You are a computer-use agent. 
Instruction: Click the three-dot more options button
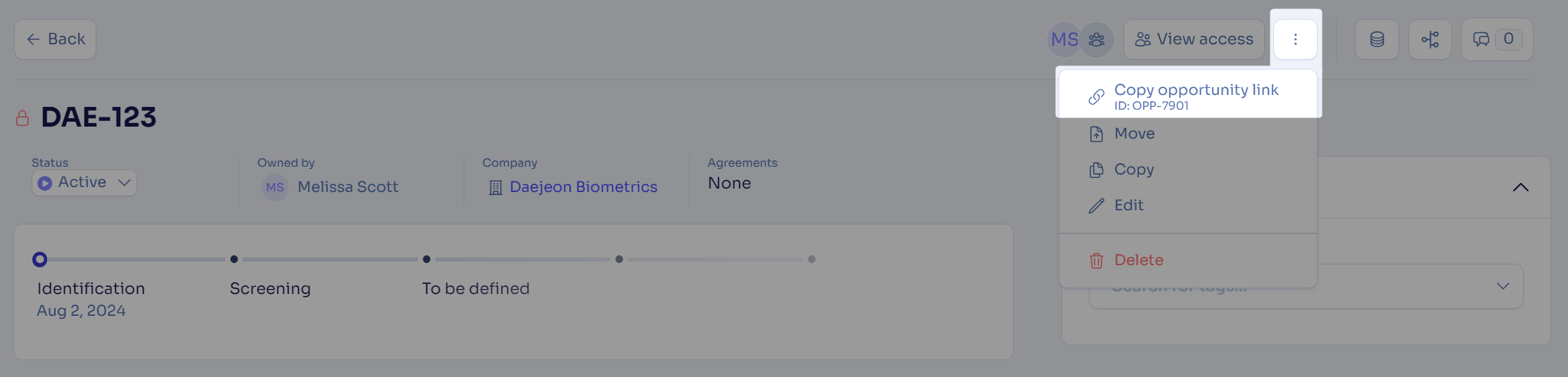(x=1295, y=39)
